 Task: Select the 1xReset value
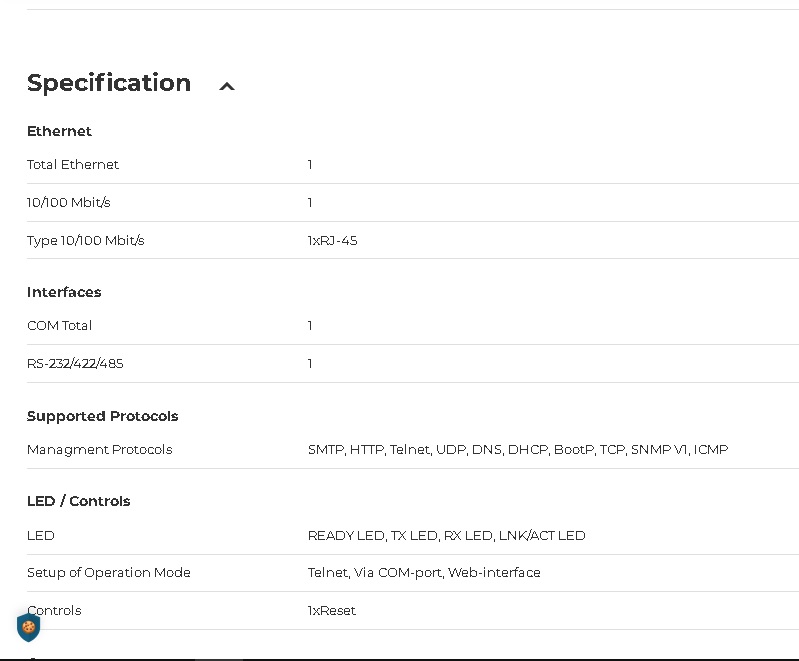(x=332, y=610)
